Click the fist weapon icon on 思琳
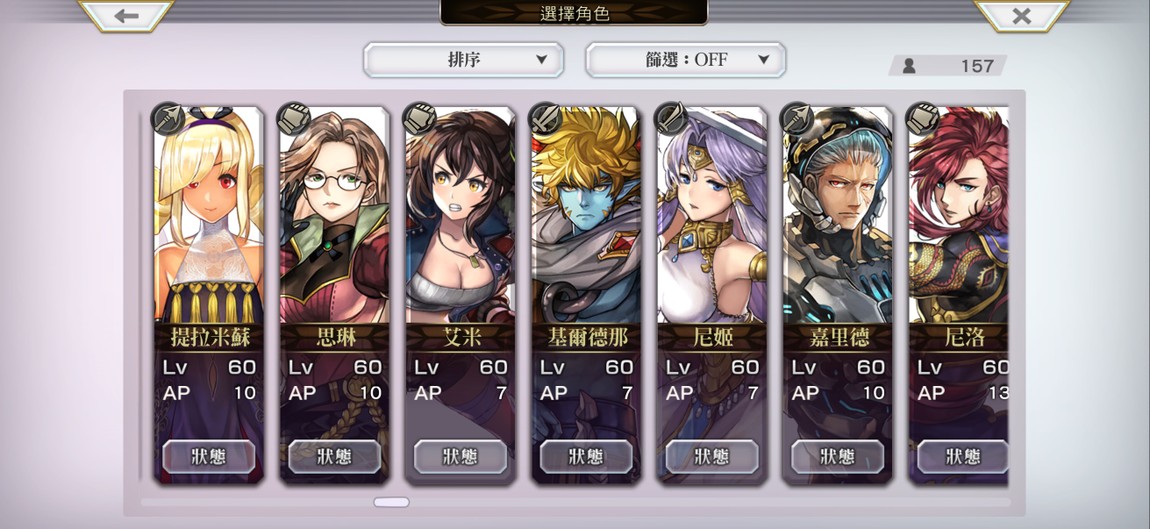The image size is (1150, 529). 293,118
